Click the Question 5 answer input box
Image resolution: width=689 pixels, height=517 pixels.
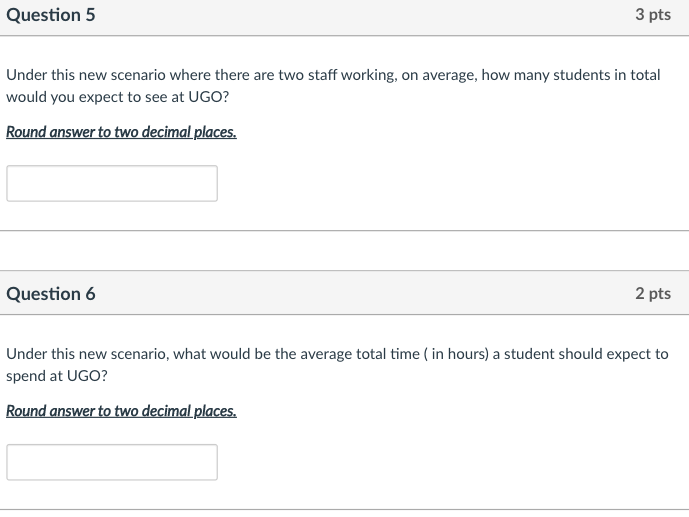112,183
